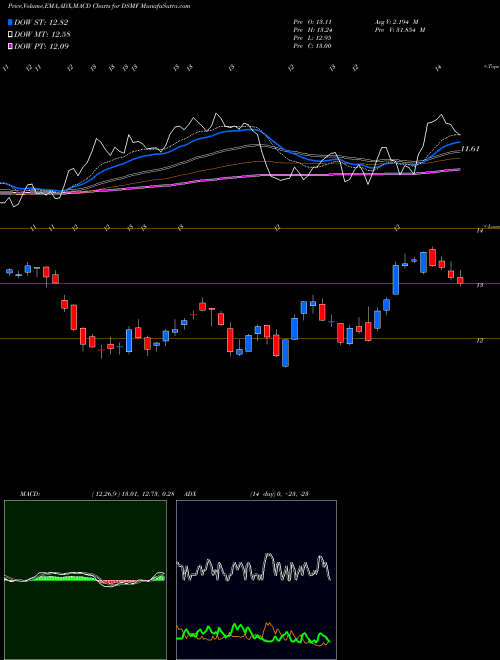Viewport: 500px width, 660px height.
Task: Click the ADX panel title
Action: [190, 494]
